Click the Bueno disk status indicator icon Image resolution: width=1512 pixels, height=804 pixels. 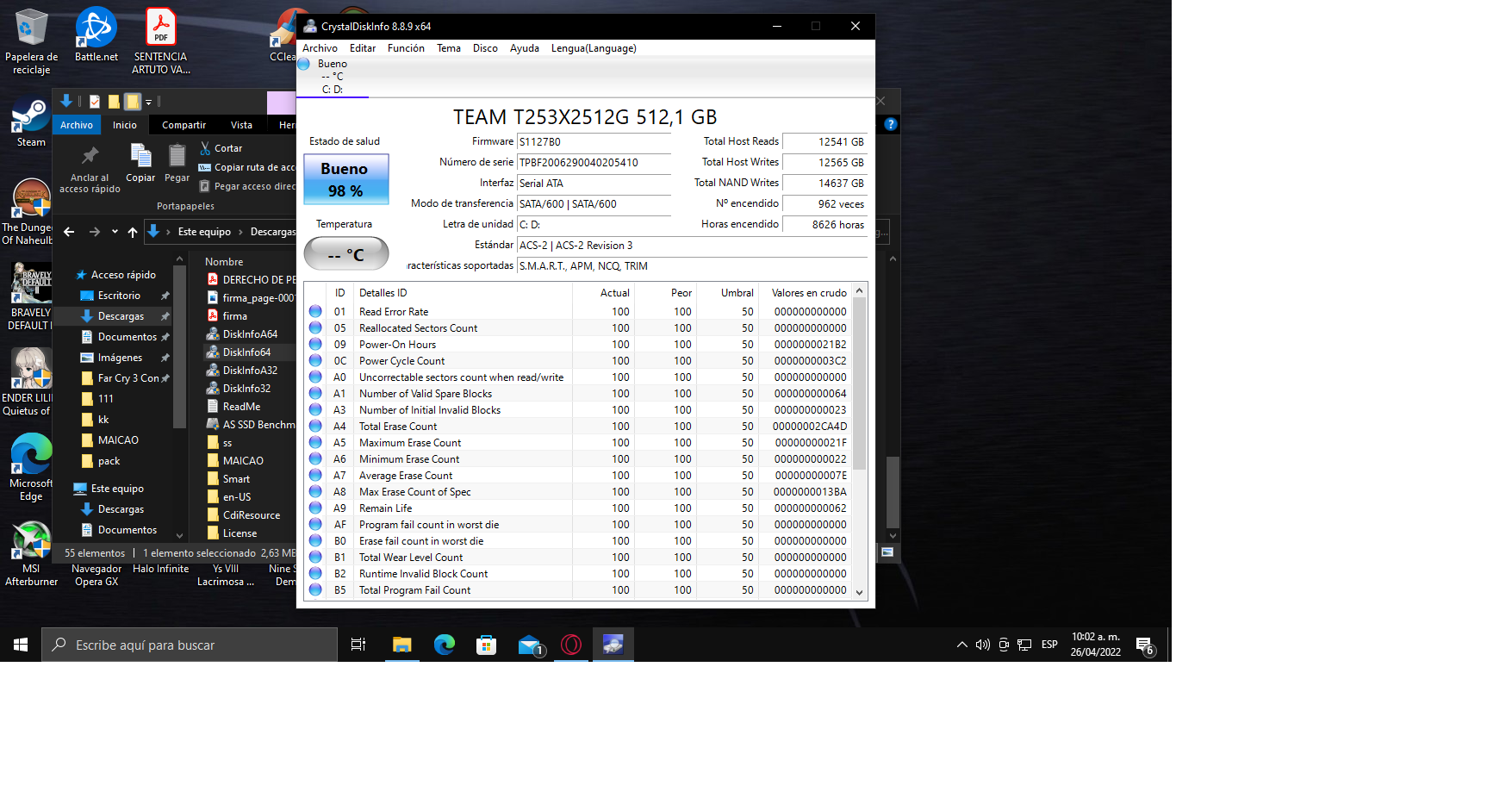point(303,64)
